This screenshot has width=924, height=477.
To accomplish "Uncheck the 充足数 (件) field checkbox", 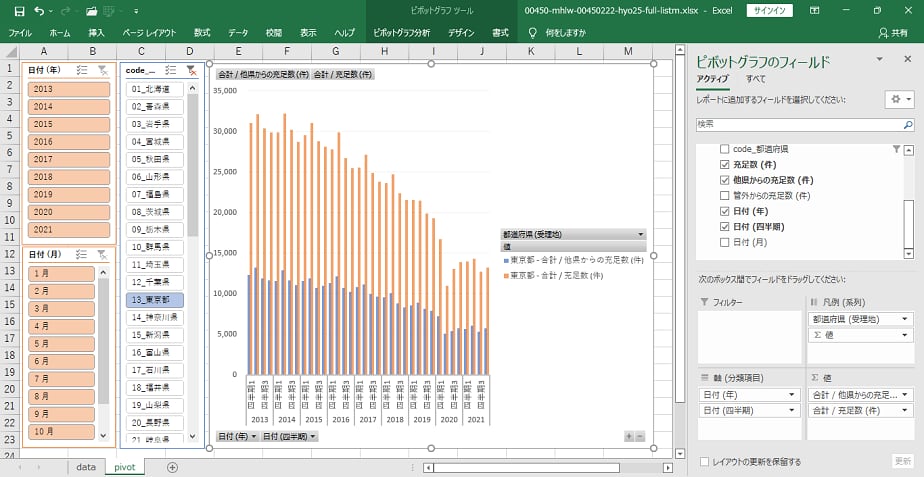I will tap(725, 164).
